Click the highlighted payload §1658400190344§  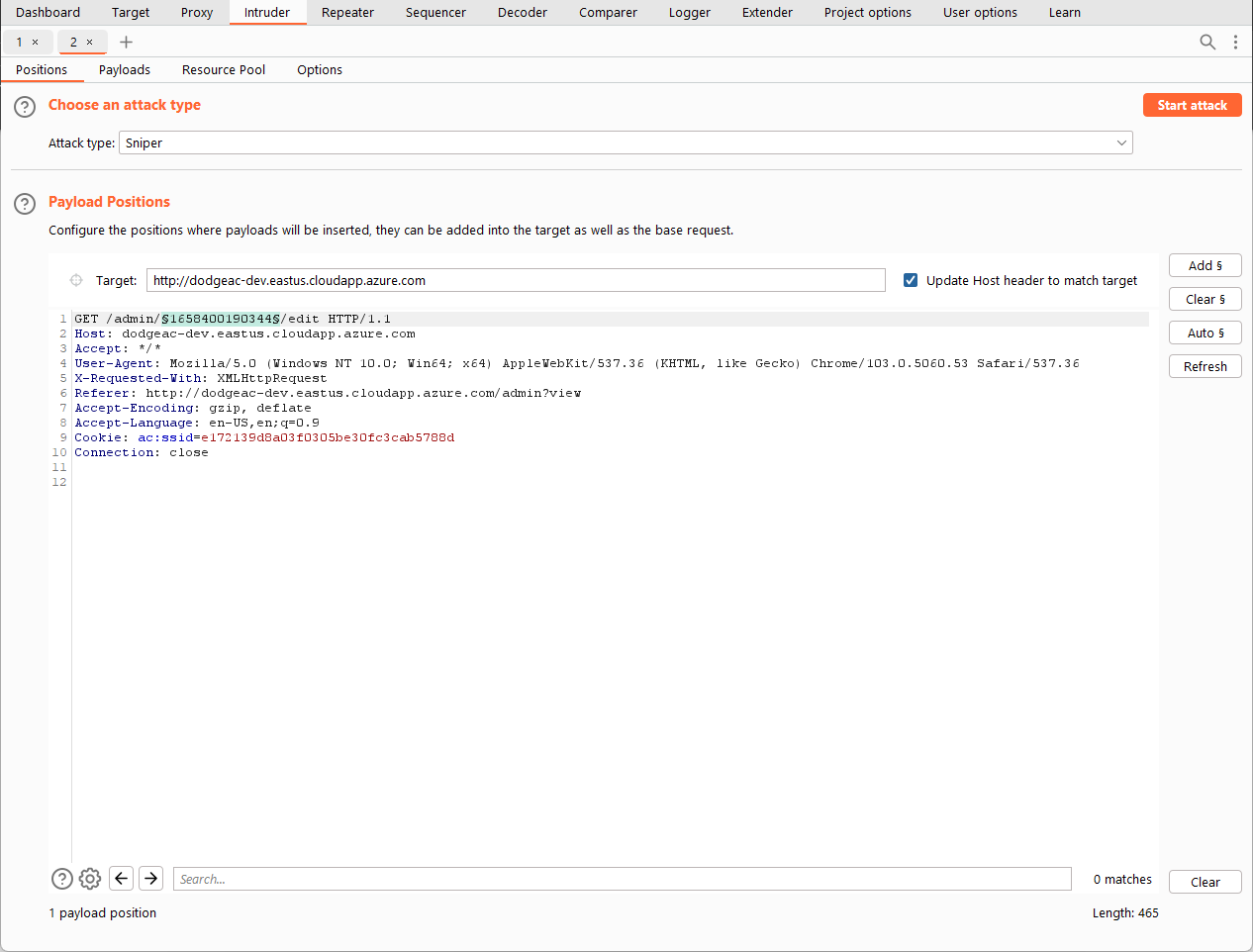click(x=221, y=319)
